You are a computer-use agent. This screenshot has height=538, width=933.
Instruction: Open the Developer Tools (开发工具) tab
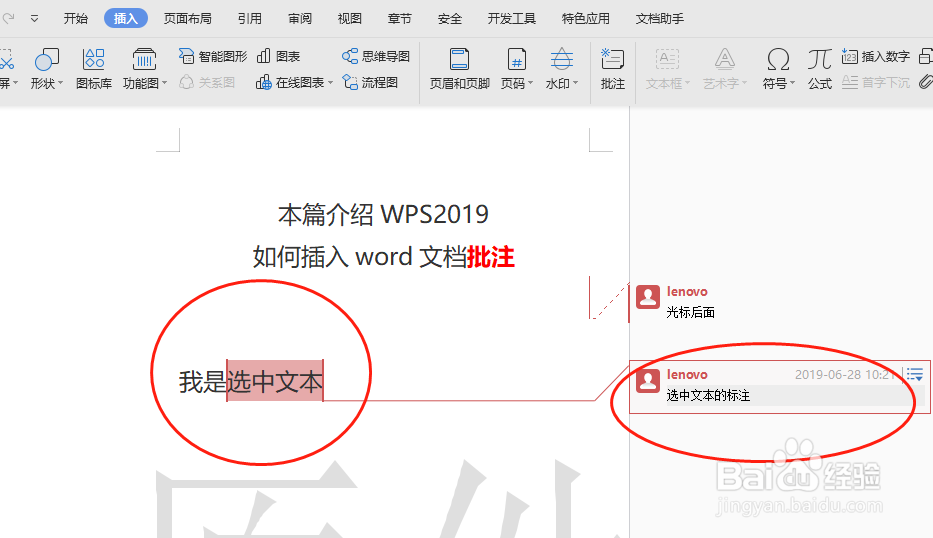(512, 18)
